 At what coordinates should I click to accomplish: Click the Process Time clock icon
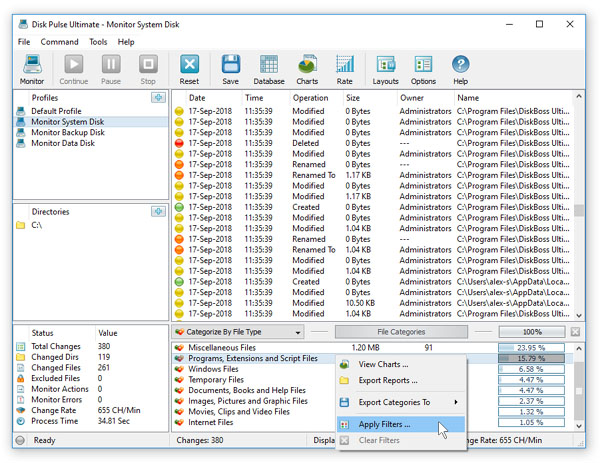click(x=21, y=421)
